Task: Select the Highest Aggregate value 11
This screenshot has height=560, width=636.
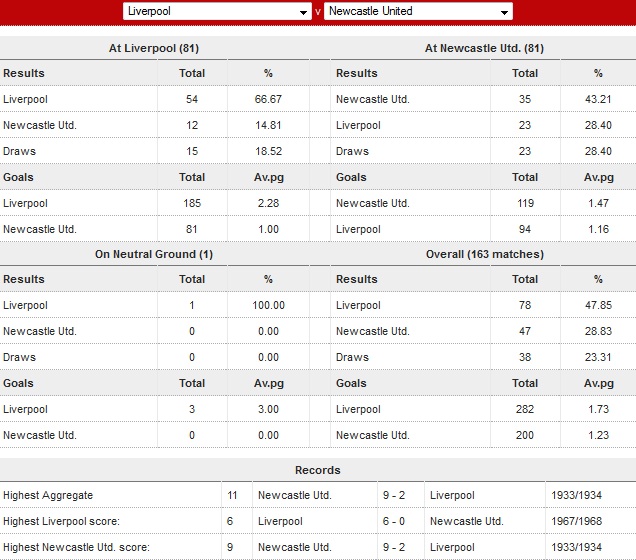Action: pos(232,495)
